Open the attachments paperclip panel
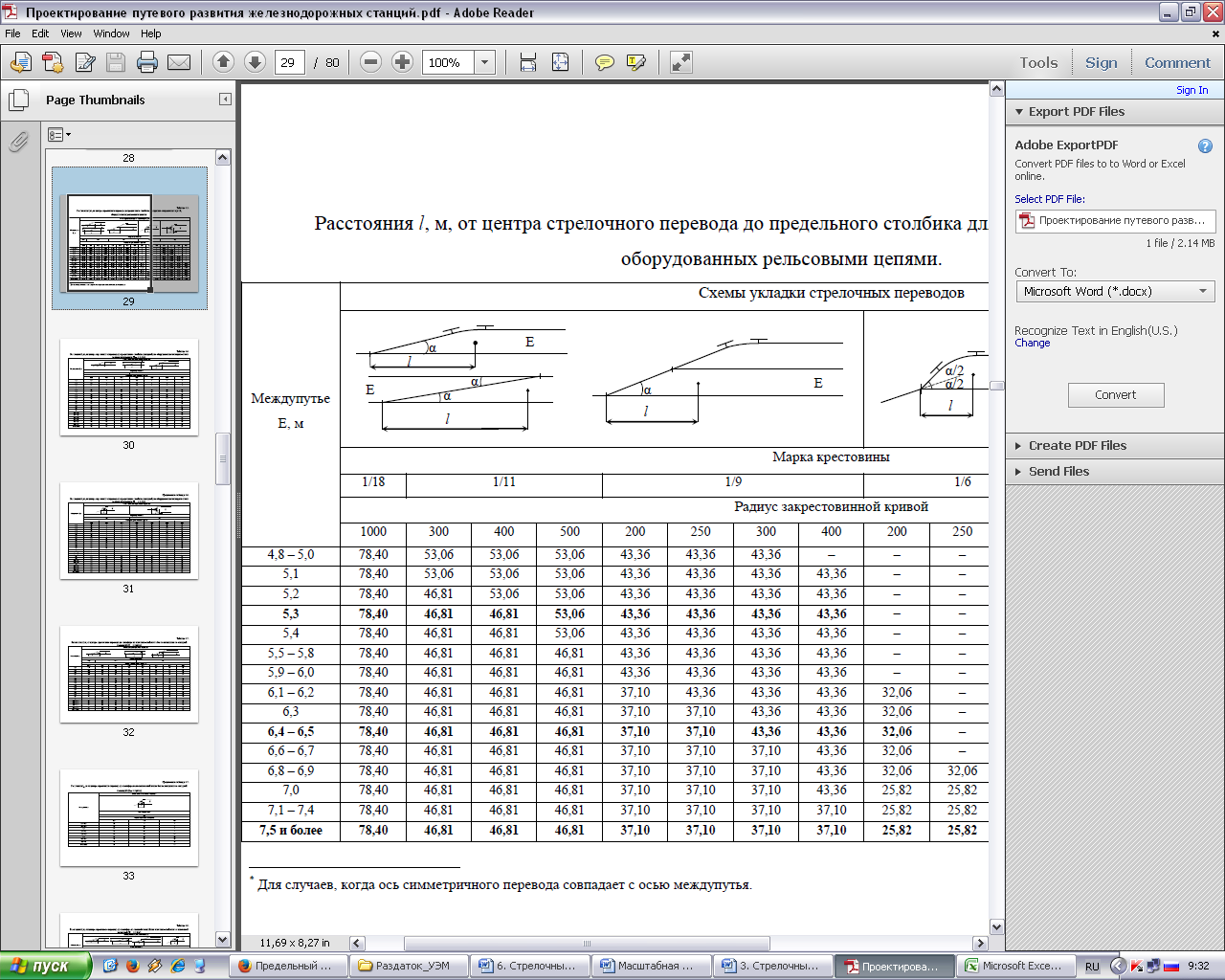The width and height of the screenshot is (1225, 980). coord(18,142)
